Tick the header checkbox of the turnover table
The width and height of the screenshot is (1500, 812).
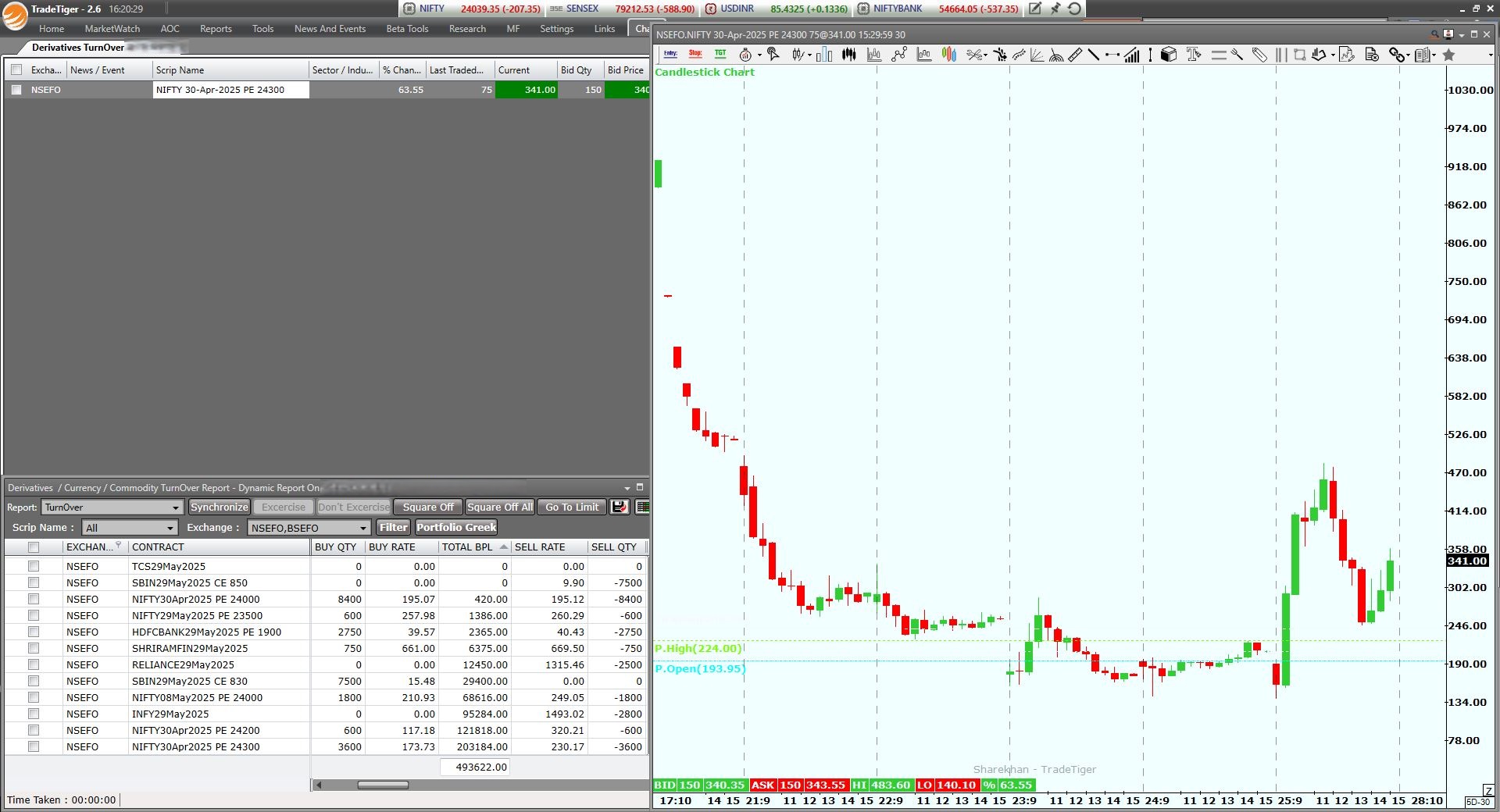[x=34, y=547]
